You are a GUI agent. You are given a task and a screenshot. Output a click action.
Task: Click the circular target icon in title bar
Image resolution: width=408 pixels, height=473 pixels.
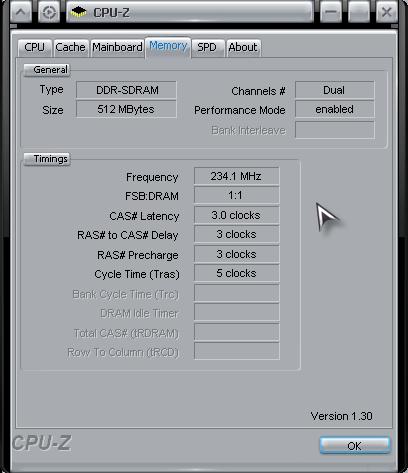click(x=49, y=12)
